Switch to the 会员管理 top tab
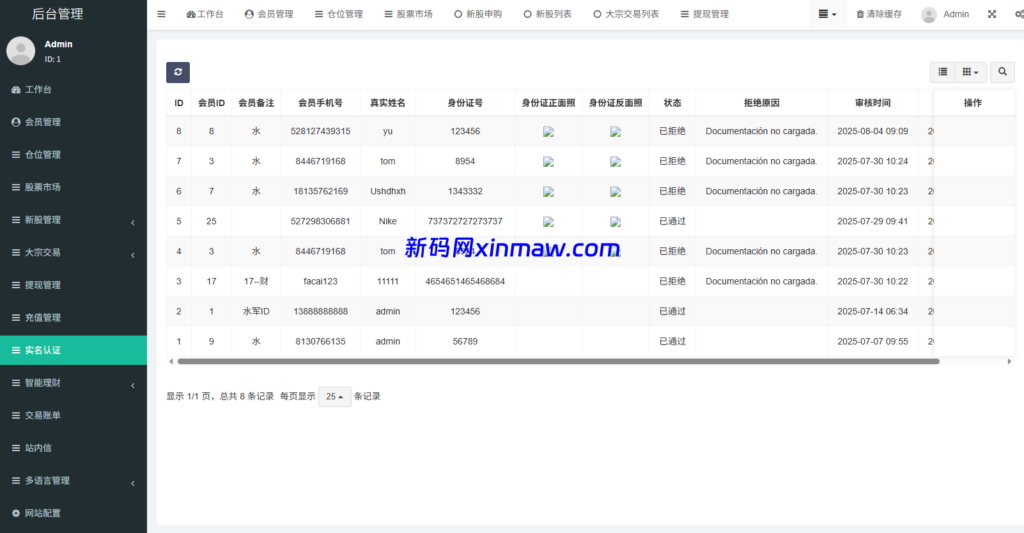1024x533 pixels. pyautogui.click(x=269, y=14)
